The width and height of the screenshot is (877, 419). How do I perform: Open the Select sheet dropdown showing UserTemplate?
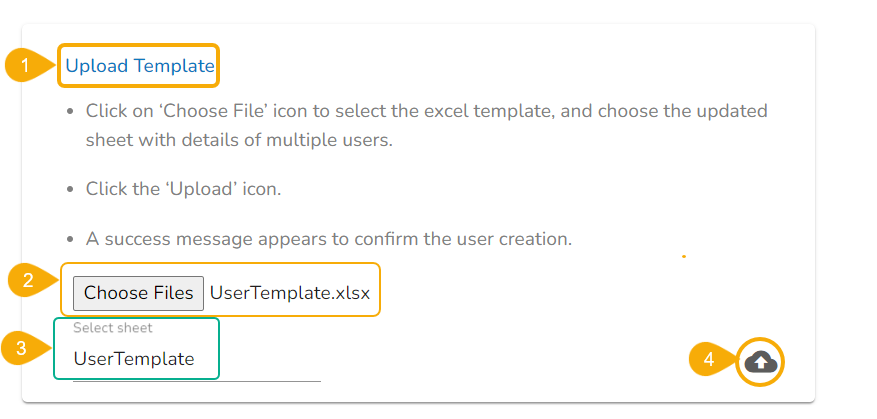(134, 358)
